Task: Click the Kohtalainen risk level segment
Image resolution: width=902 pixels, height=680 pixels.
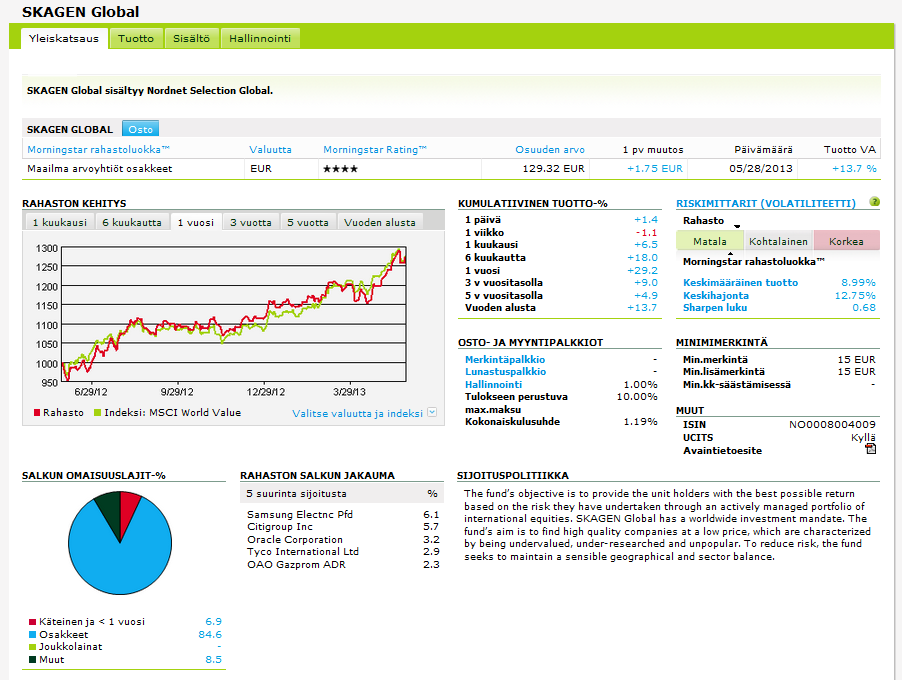Action: [778, 241]
